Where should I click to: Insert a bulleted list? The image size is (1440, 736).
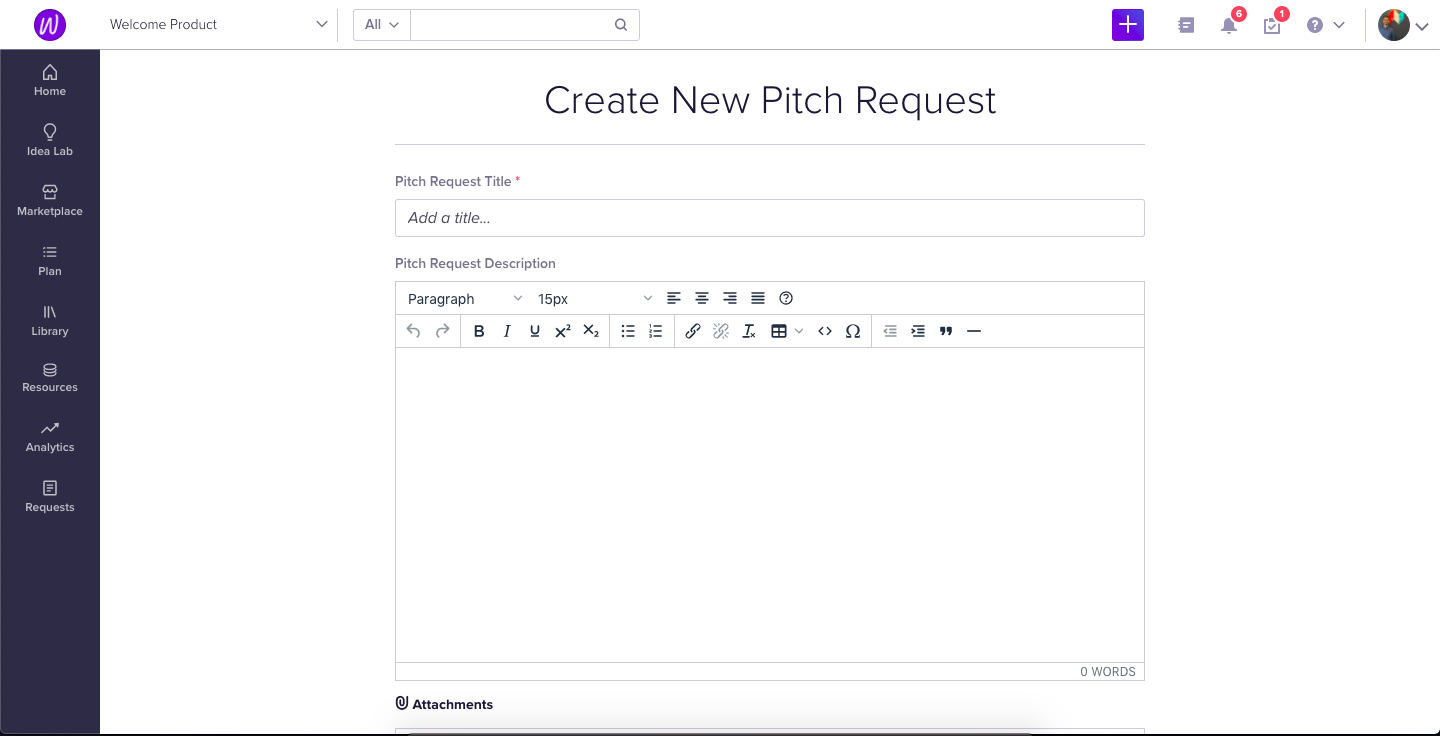628,331
